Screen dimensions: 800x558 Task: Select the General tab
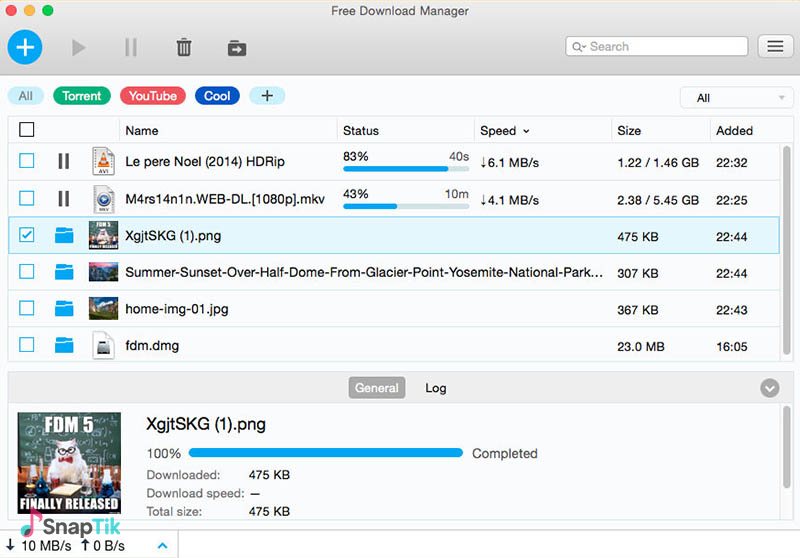point(377,388)
